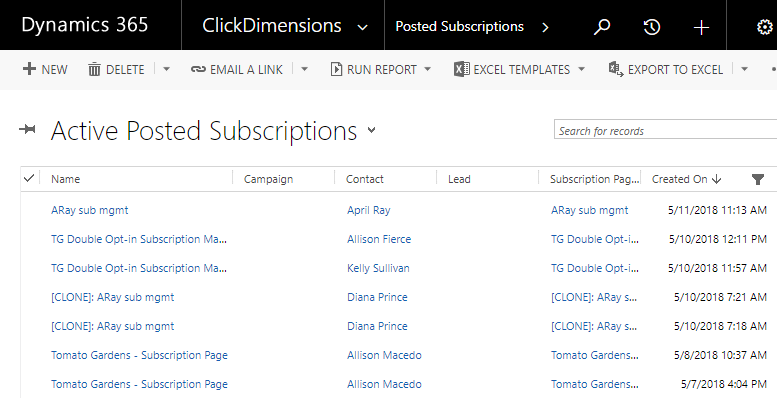Open Diana Prince contact in 7:18 AM row
The width and height of the screenshot is (777, 398).
point(377,326)
